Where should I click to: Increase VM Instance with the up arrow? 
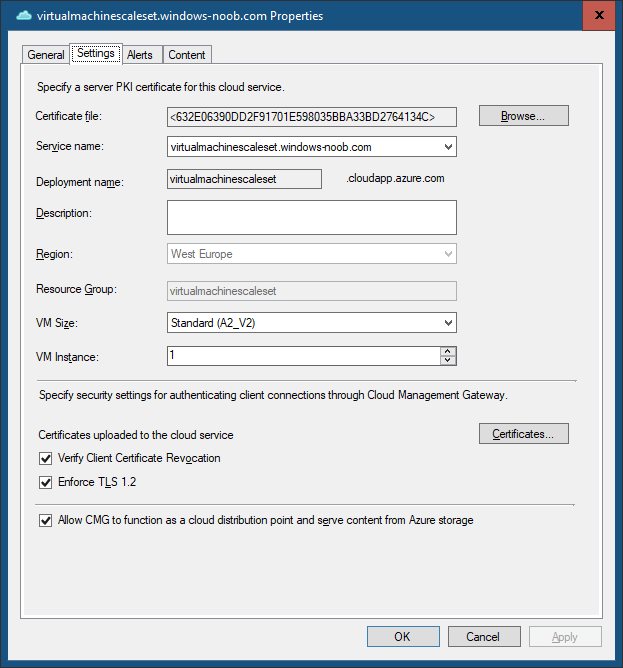click(447, 351)
